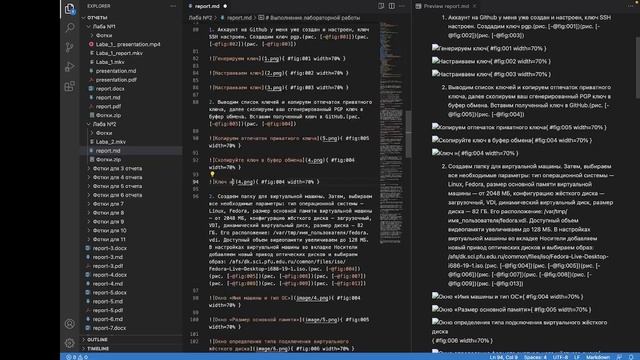
Task: Expand Фотки для 4 отчета folder
Action: (117, 178)
